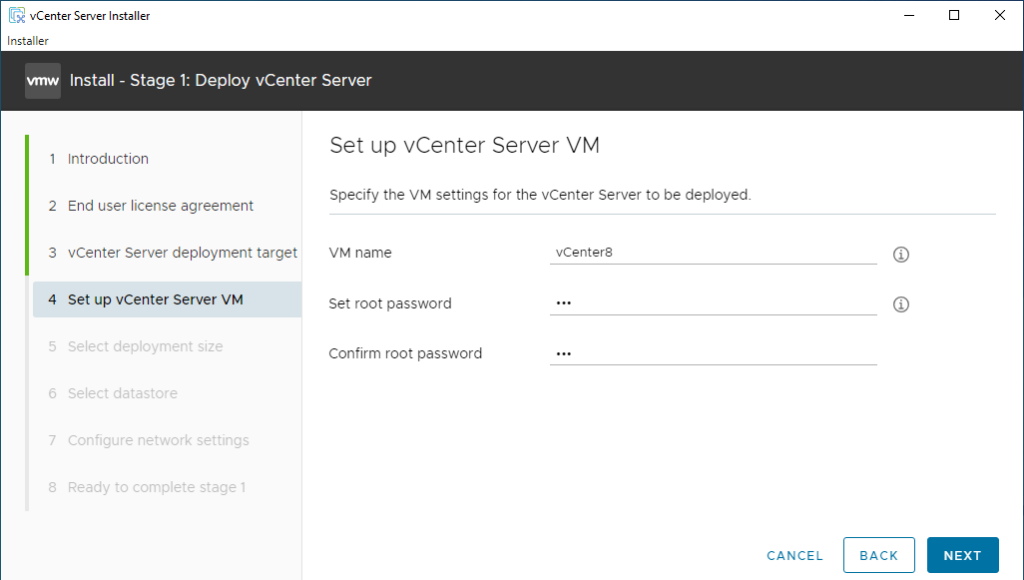Click the NEXT button

(962, 555)
